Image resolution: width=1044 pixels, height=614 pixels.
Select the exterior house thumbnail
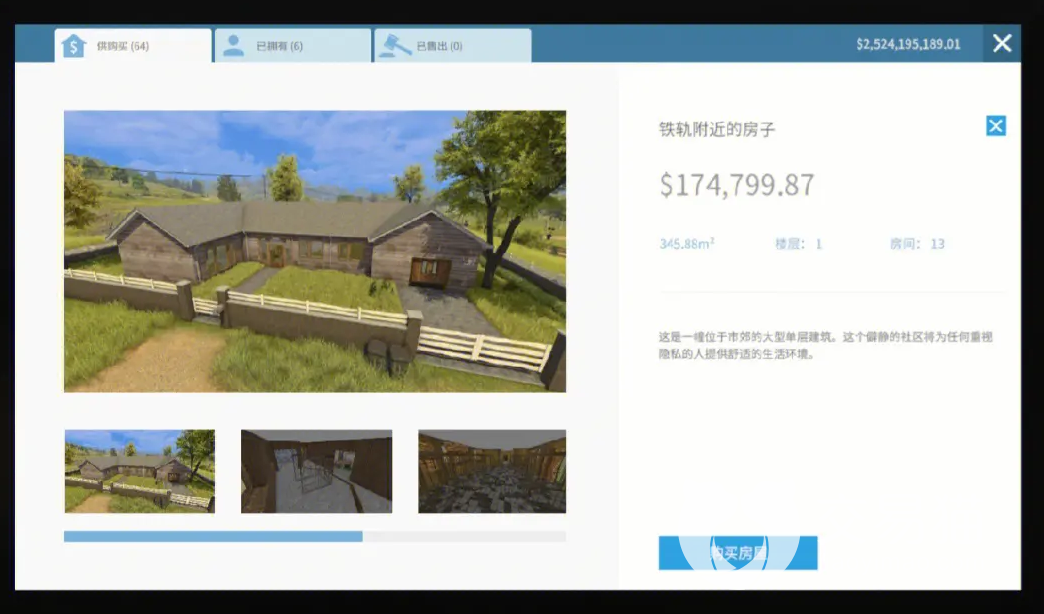[139, 471]
